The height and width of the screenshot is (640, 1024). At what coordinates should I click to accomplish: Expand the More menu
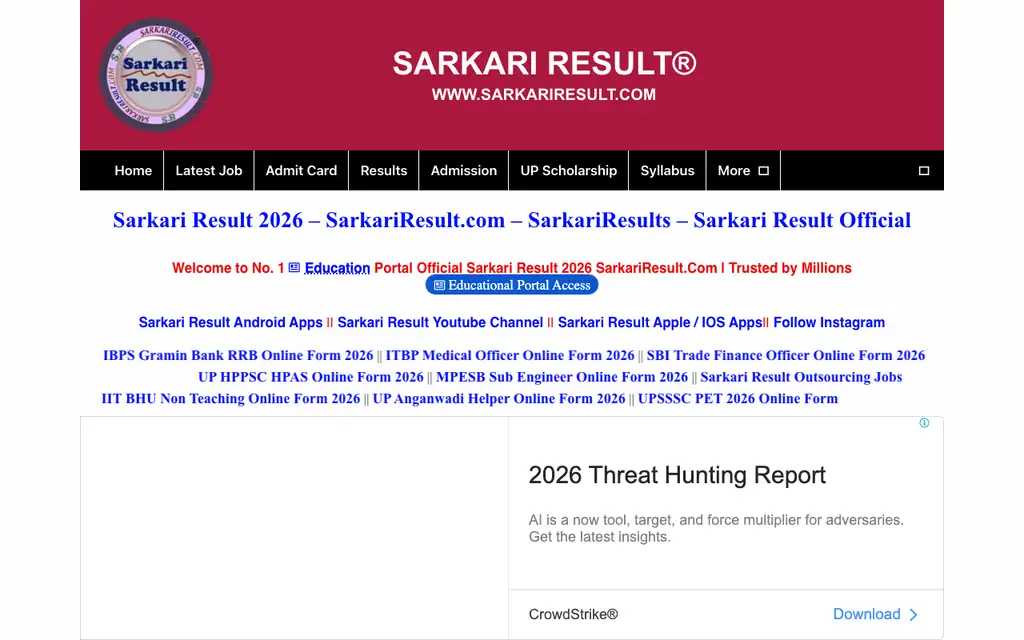743,170
